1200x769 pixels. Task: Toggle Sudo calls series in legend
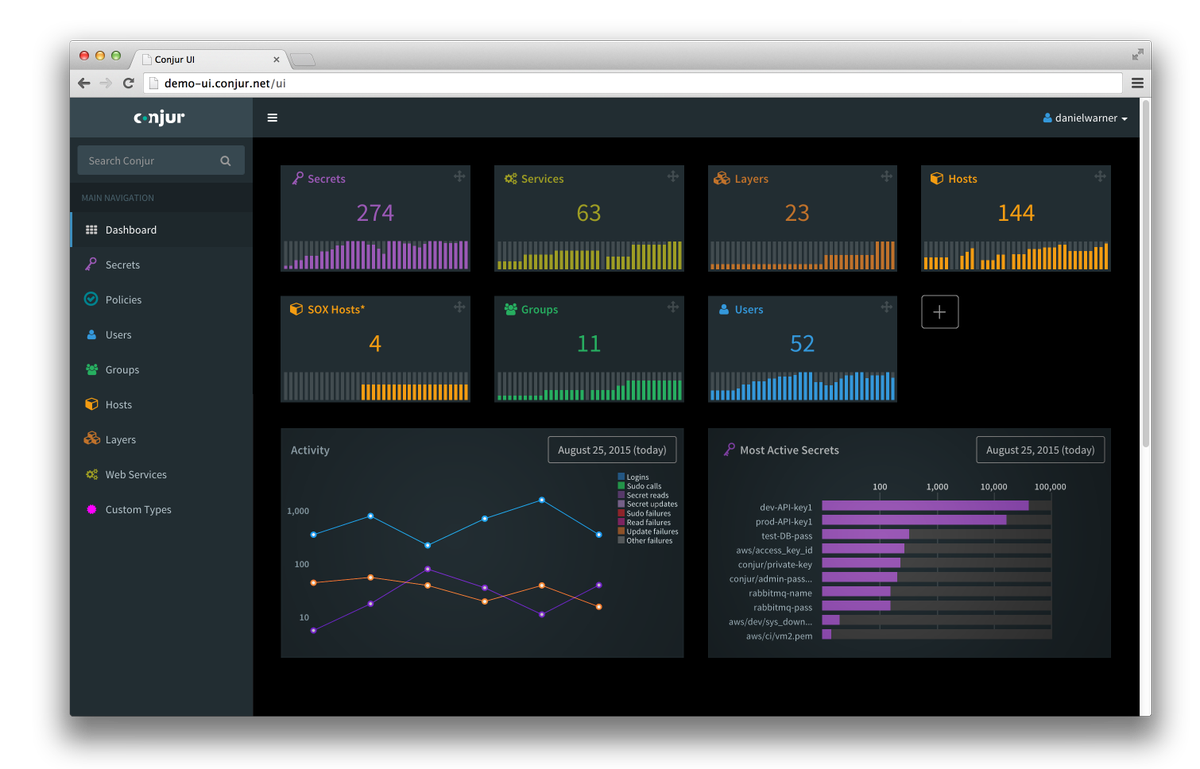(x=640, y=486)
